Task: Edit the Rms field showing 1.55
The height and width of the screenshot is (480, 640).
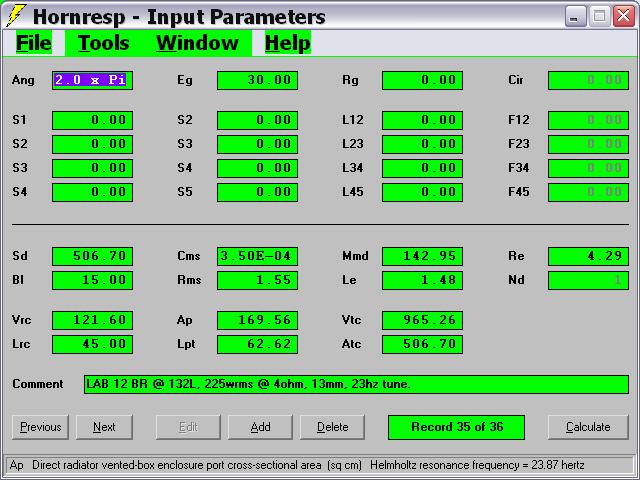Action: [257, 280]
